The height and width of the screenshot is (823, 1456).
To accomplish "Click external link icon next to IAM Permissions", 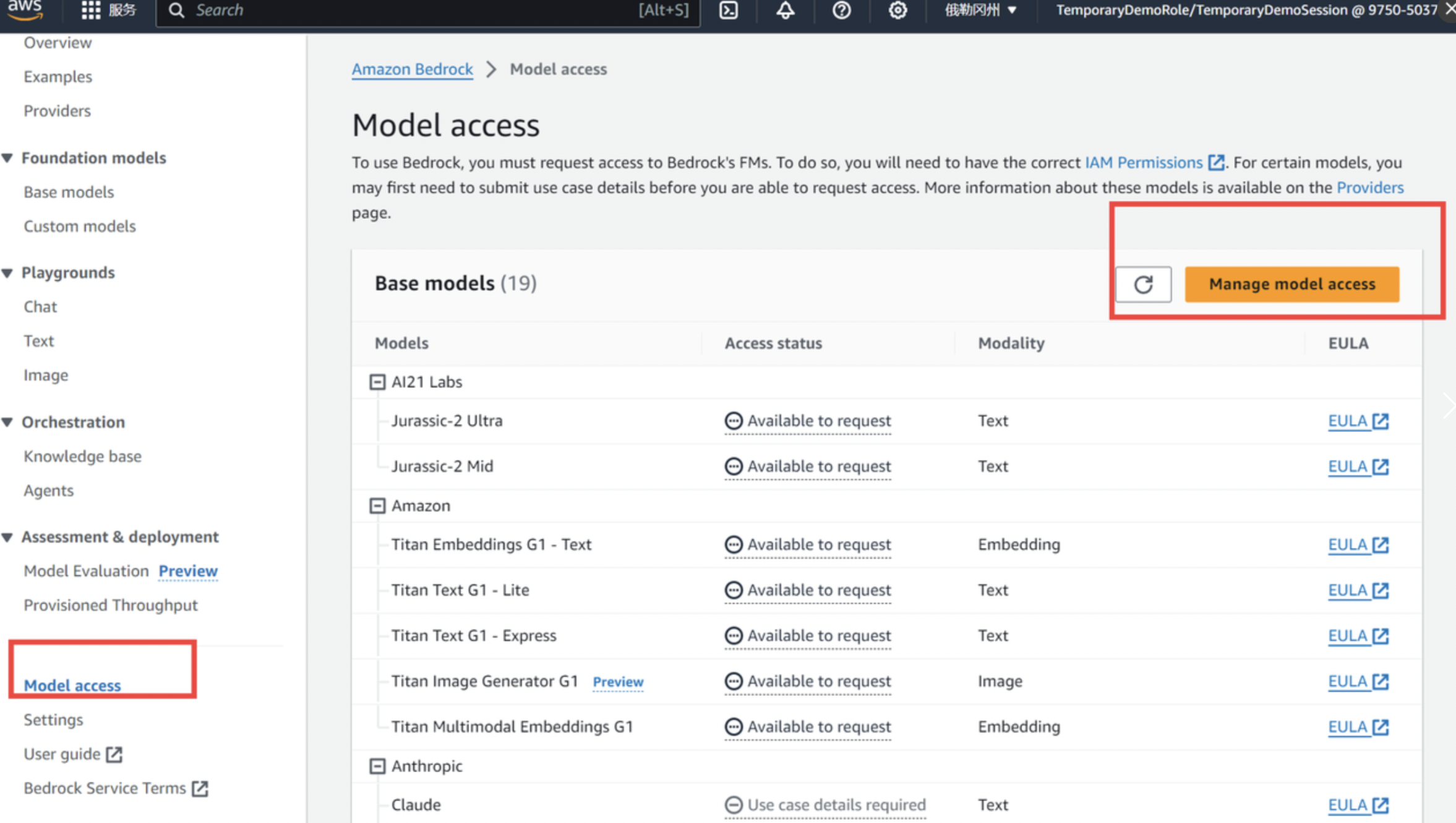I will 1216,163.
